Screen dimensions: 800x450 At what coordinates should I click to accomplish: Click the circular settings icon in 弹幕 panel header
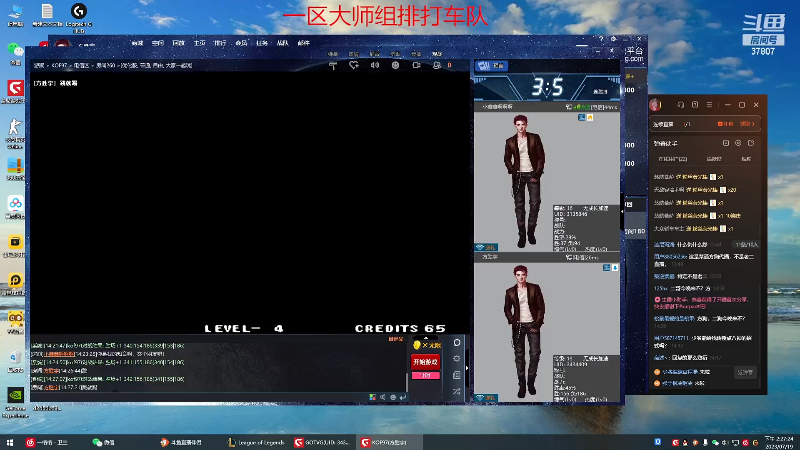click(x=738, y=143)
